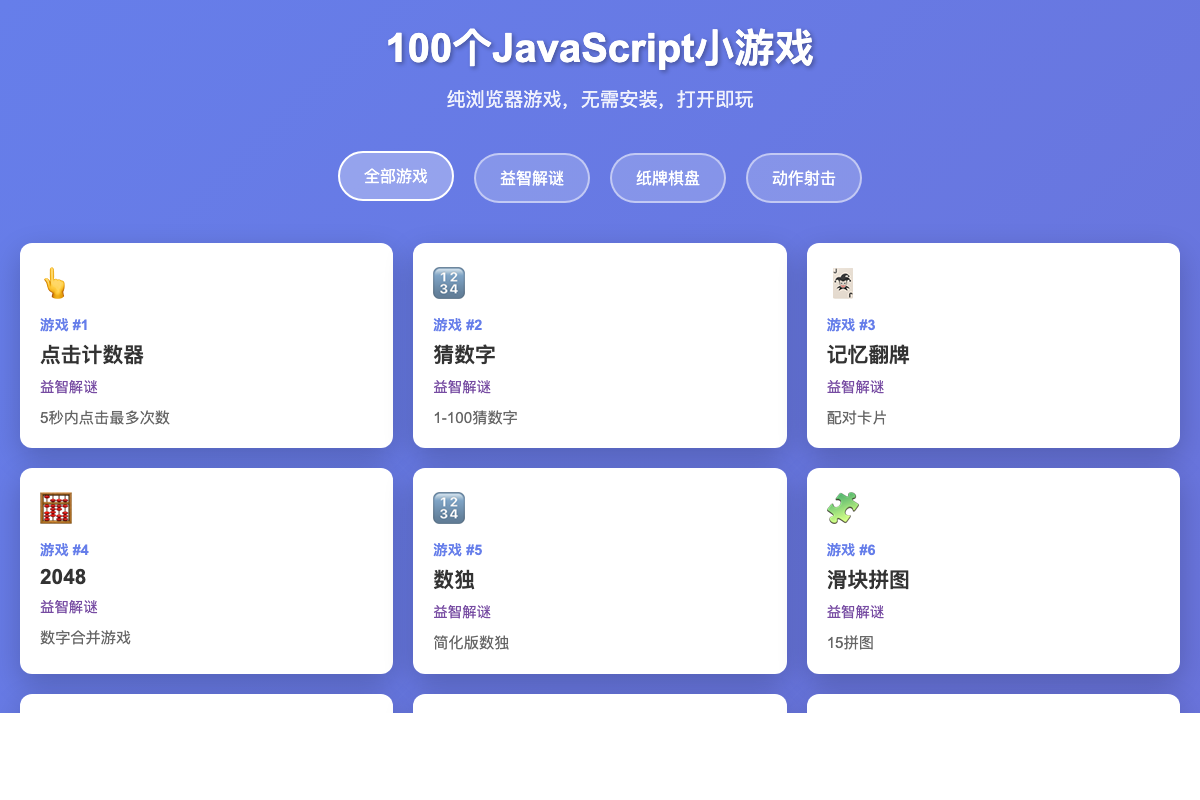Click the 游戏 #4 label
The height and width of the screenshot is (800, 1200).
pyautogui.click(x=64, y=550)
